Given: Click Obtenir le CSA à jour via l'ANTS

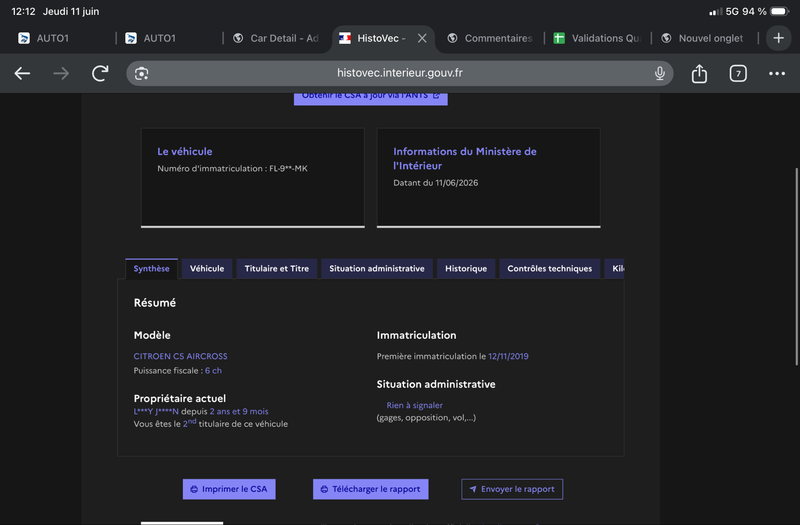Looking at the screenshot, I should (x=370, y=98).
